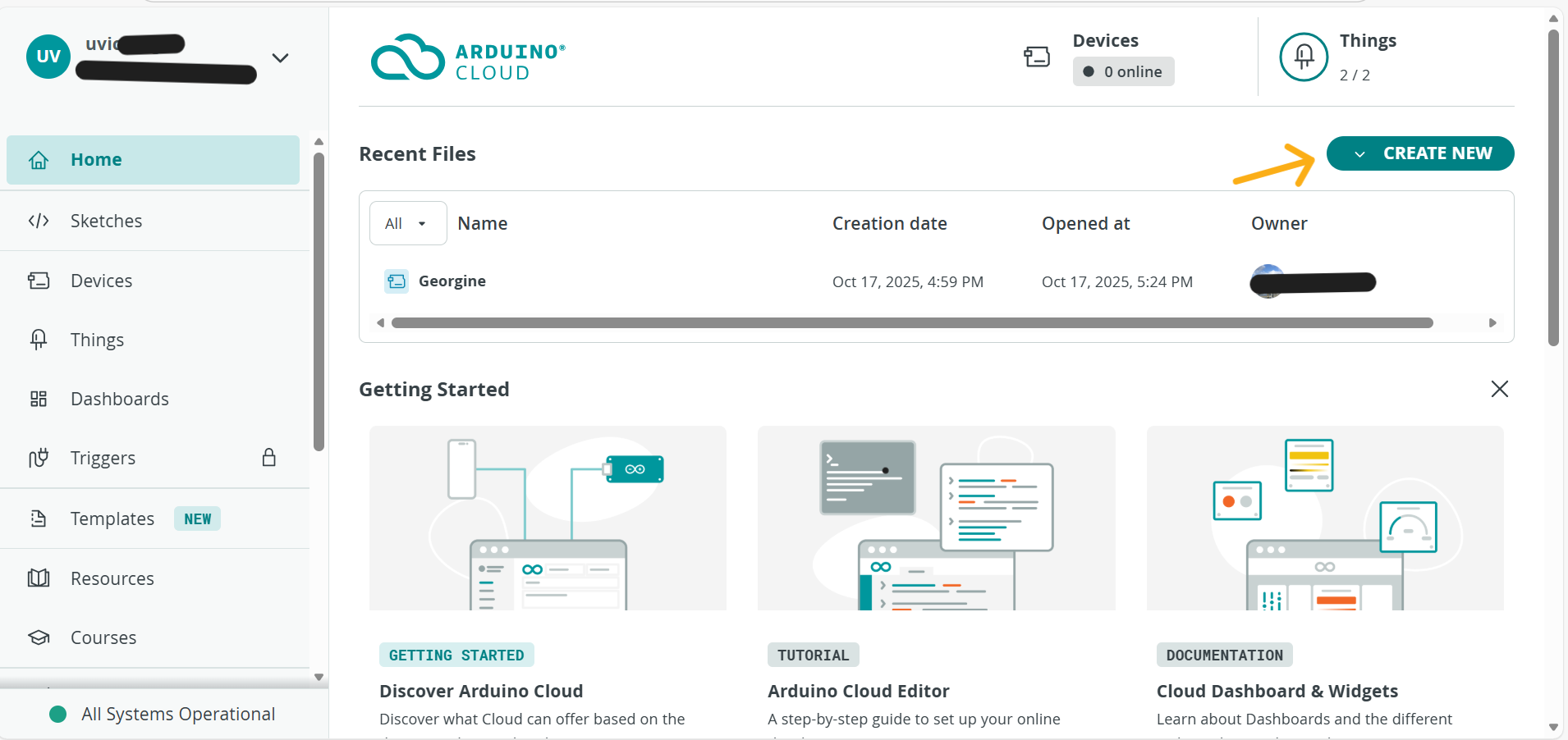Select the Devices icon in sidebar

(x=39, y=281)
